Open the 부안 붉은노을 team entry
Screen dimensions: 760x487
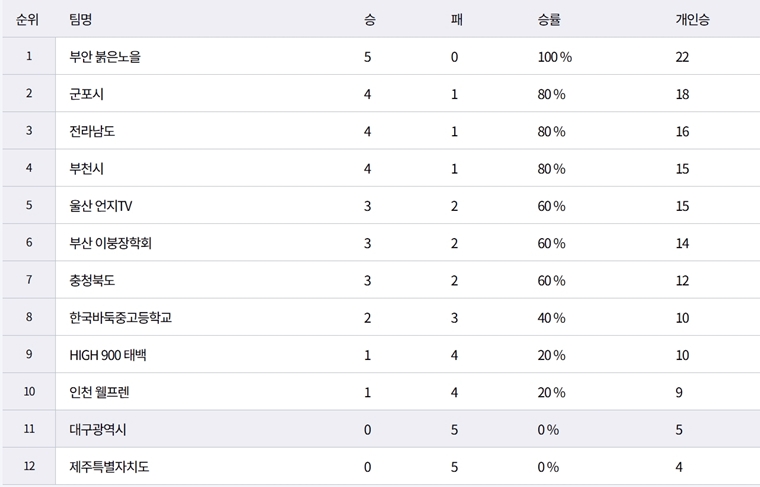[105, 57]
